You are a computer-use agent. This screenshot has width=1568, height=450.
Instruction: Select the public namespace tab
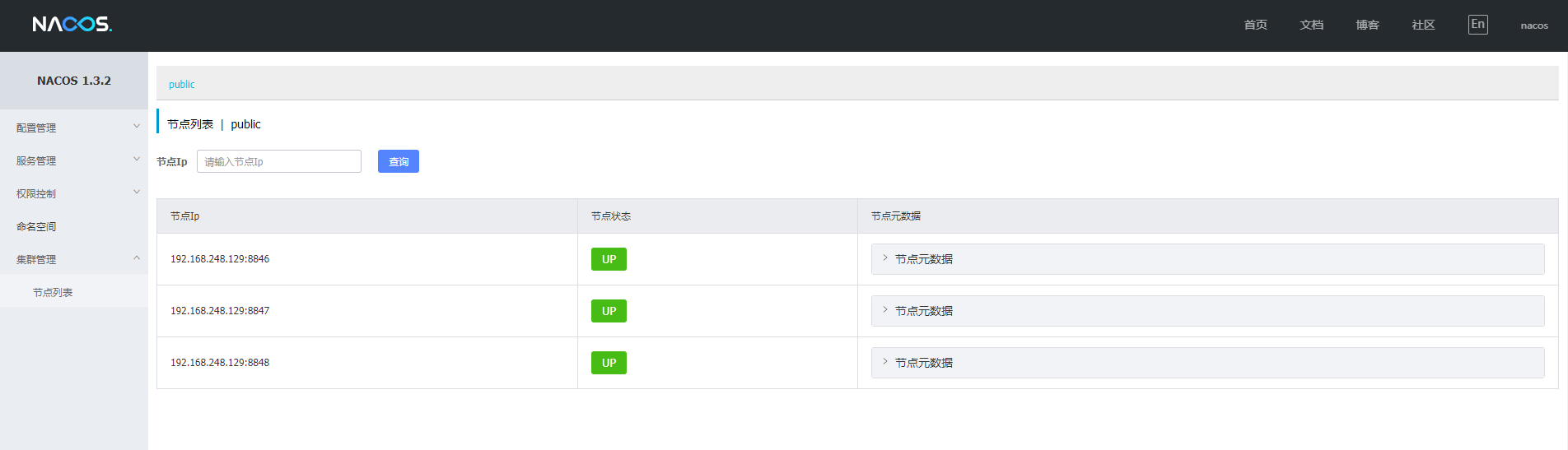pos(182,84)
